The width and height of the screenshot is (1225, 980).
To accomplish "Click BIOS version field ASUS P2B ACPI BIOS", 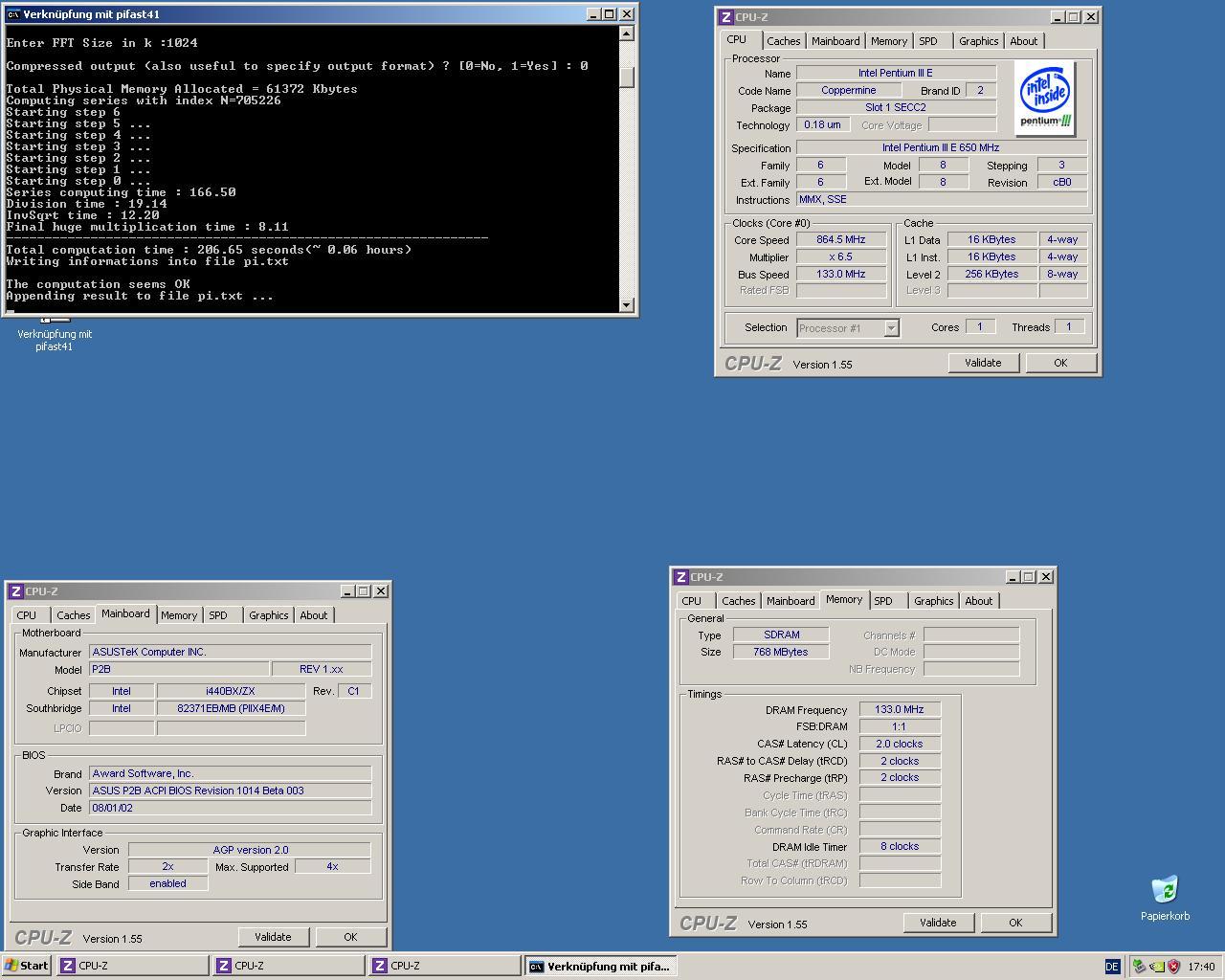I will click(230, 791).
